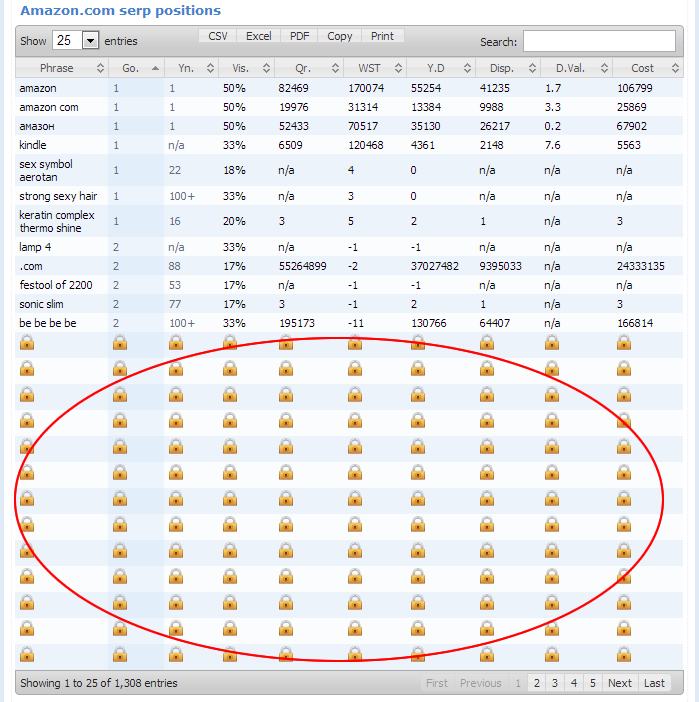
Task: Click the Previous page button
Action: point(480,683)
